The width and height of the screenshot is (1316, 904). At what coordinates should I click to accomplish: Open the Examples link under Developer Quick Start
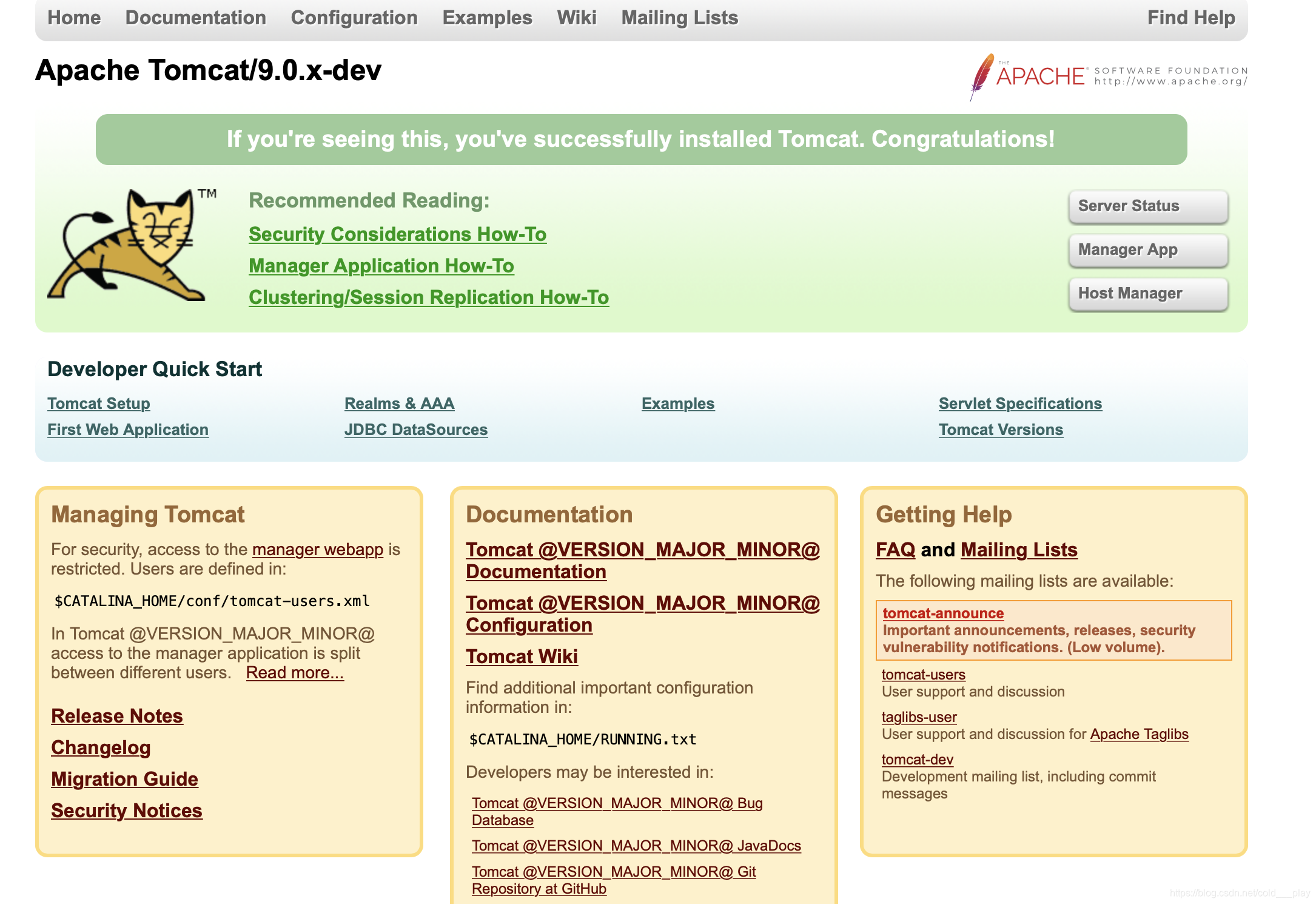678,403
